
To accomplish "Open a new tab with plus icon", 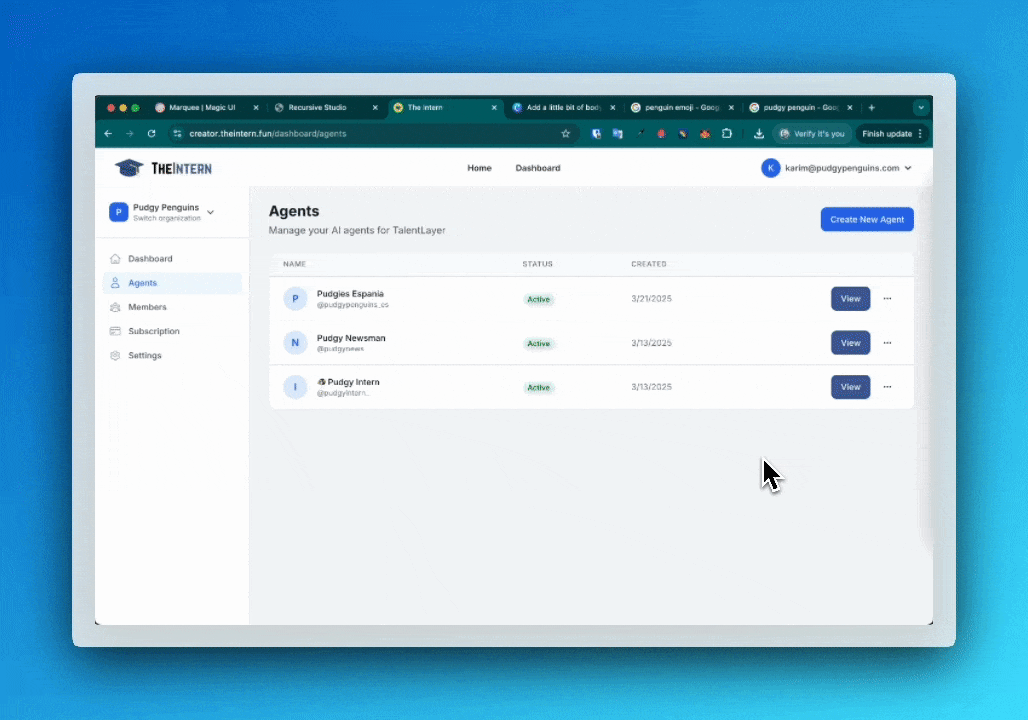I will pyautogui.click(x=871, y=108).
